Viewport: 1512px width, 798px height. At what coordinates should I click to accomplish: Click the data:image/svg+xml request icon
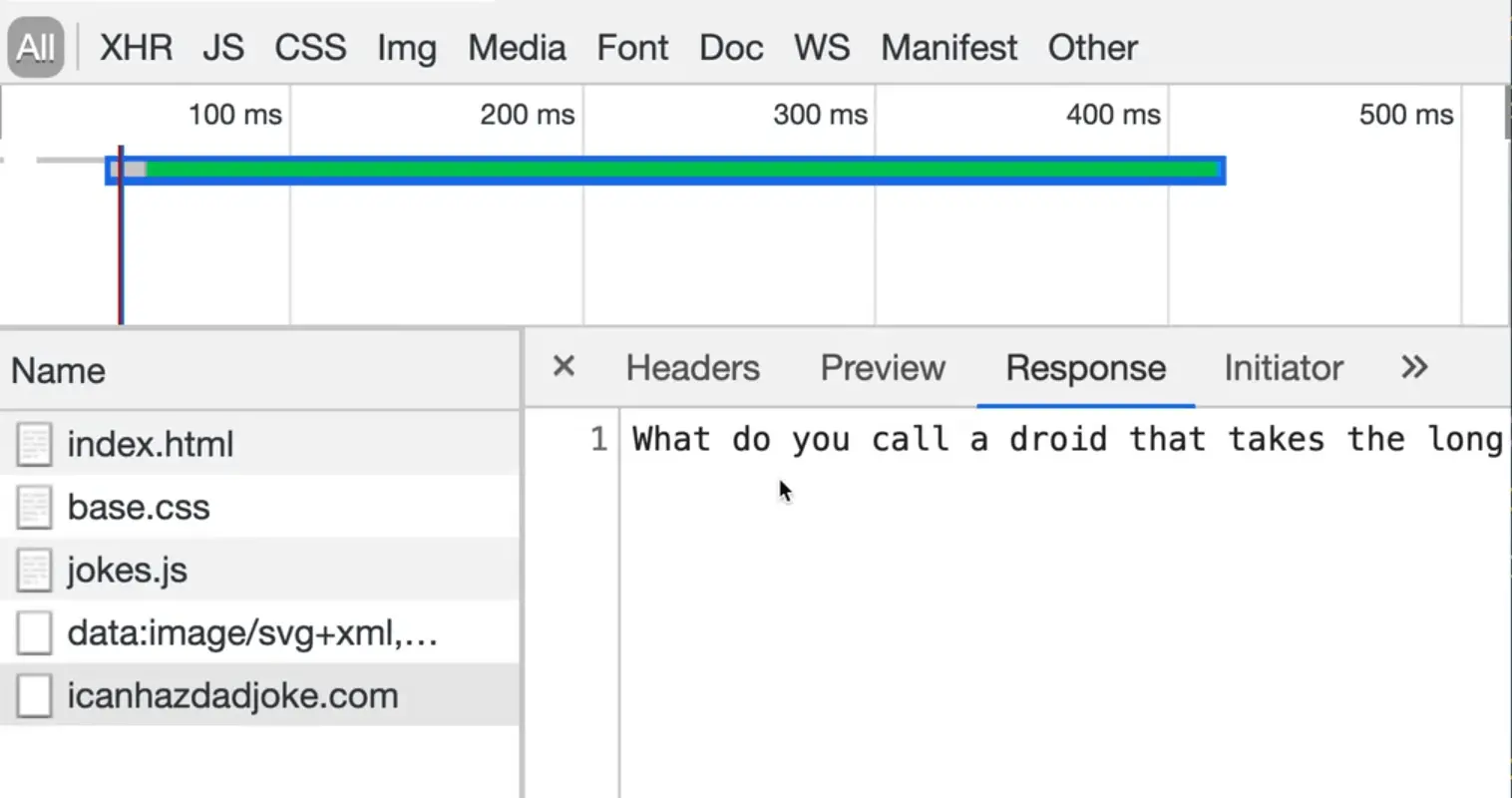[34, 633]
